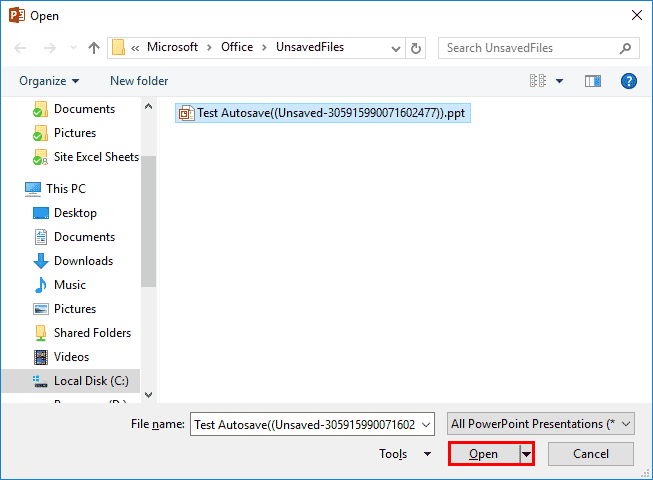653x480 pixels.
Task: Expand the Open button dropdown arrow
Action: (x=527, y=454)
